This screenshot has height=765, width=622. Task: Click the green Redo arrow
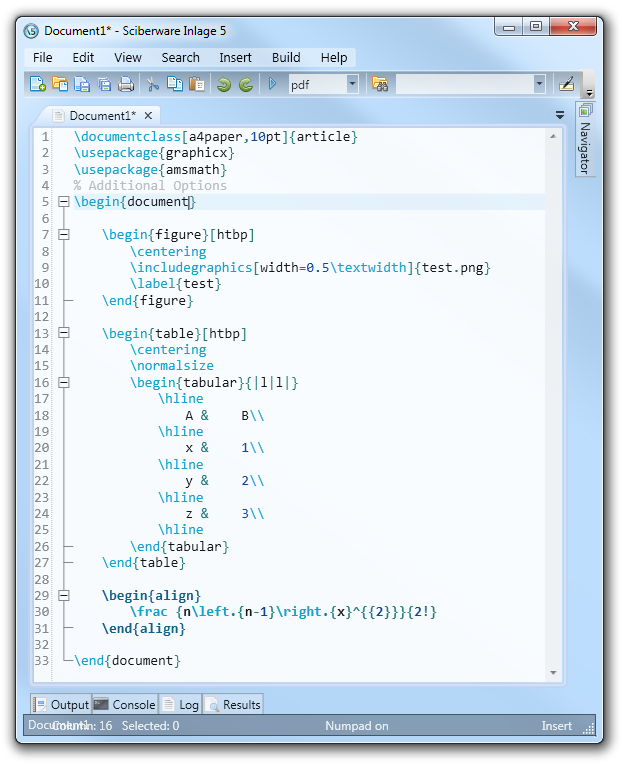click(246, 84)
